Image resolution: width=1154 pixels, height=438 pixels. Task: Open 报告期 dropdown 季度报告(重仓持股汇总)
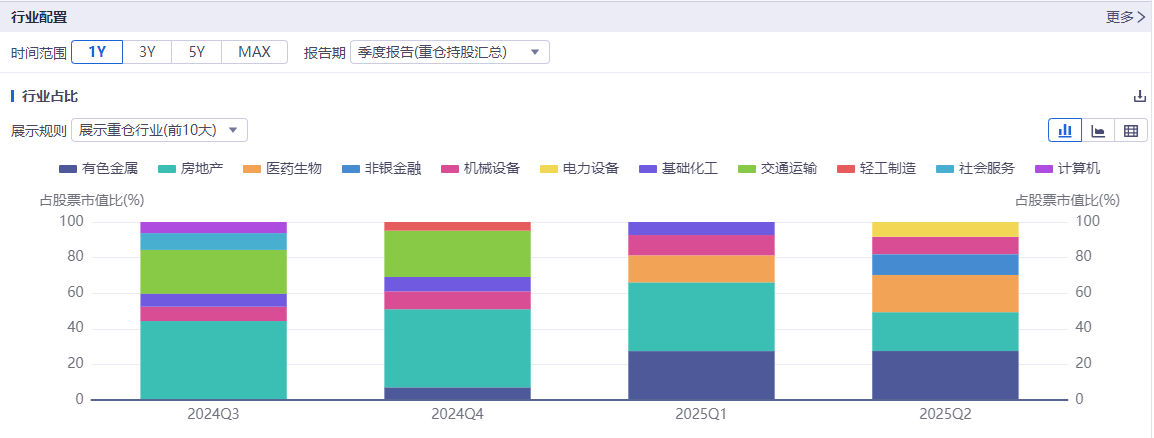tap(450, 52)
